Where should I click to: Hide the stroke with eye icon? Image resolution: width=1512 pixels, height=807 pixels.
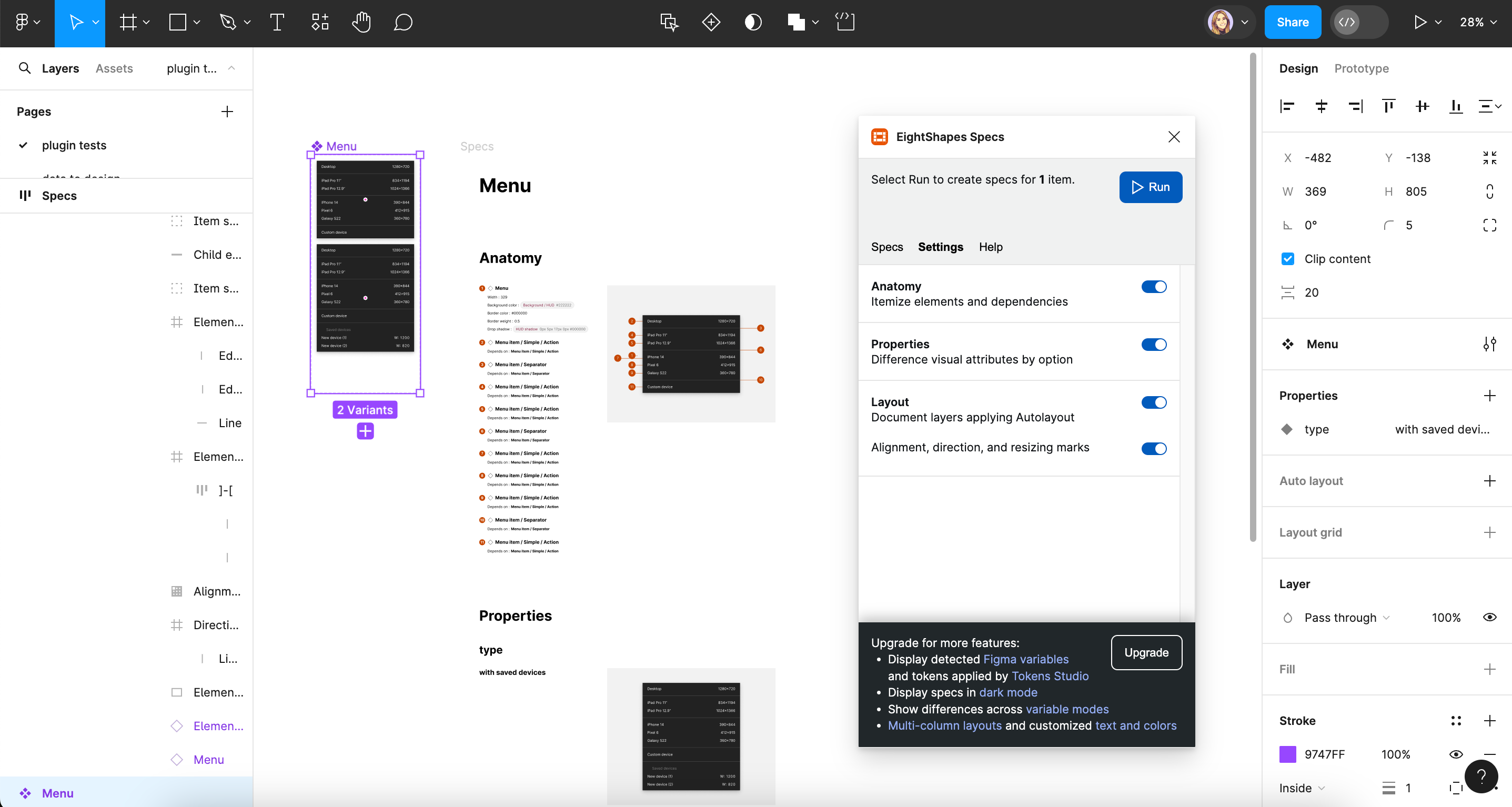[1456, 754]
